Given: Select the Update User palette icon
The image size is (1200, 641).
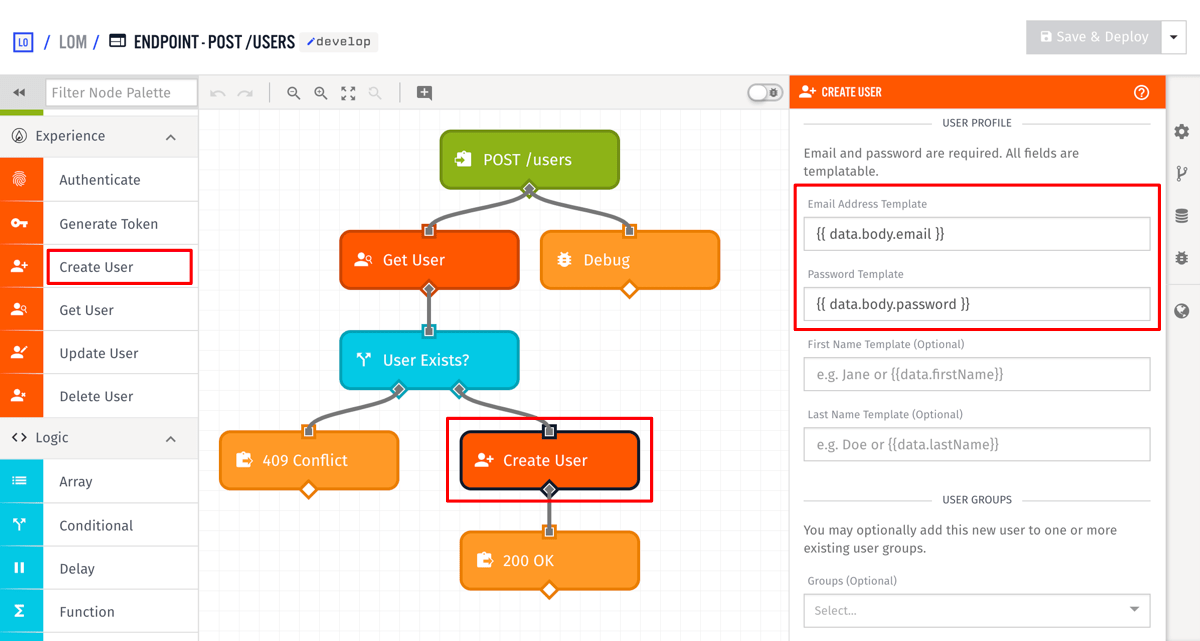Looking at the screenshot, I should (20, 353).
